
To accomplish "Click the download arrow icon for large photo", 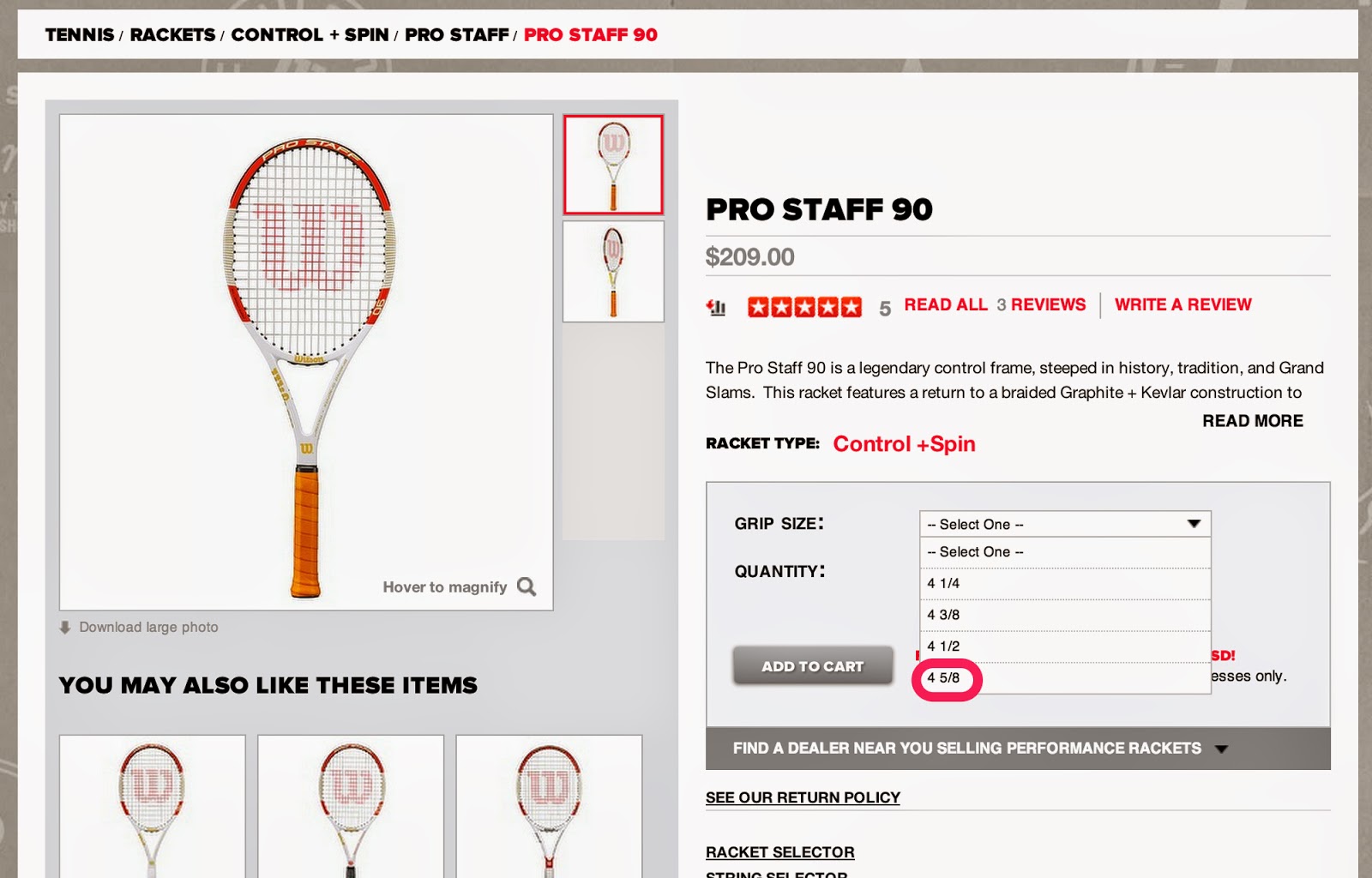I will tap(64, 628).
